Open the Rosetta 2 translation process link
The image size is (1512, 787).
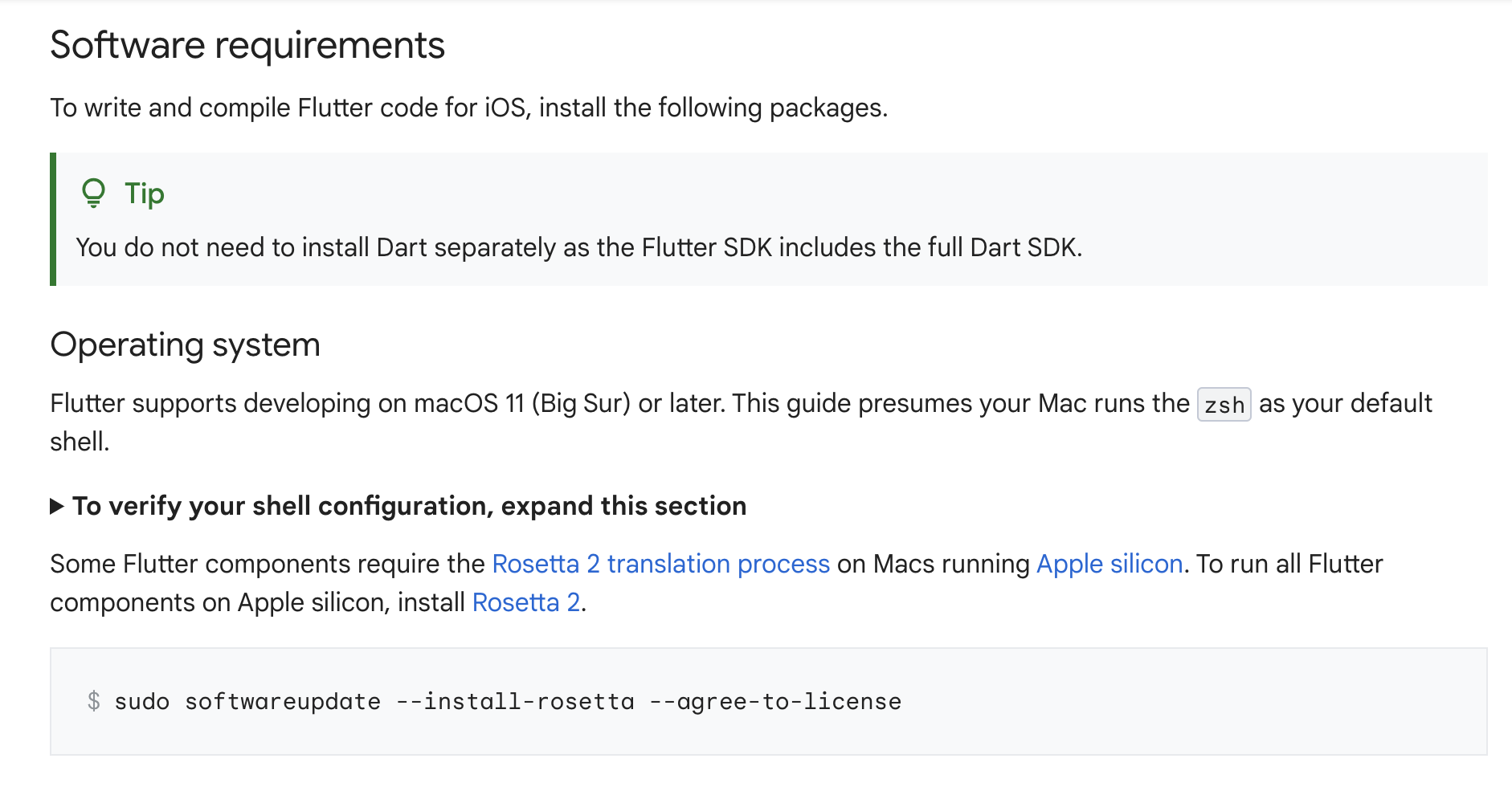point(660,564)
